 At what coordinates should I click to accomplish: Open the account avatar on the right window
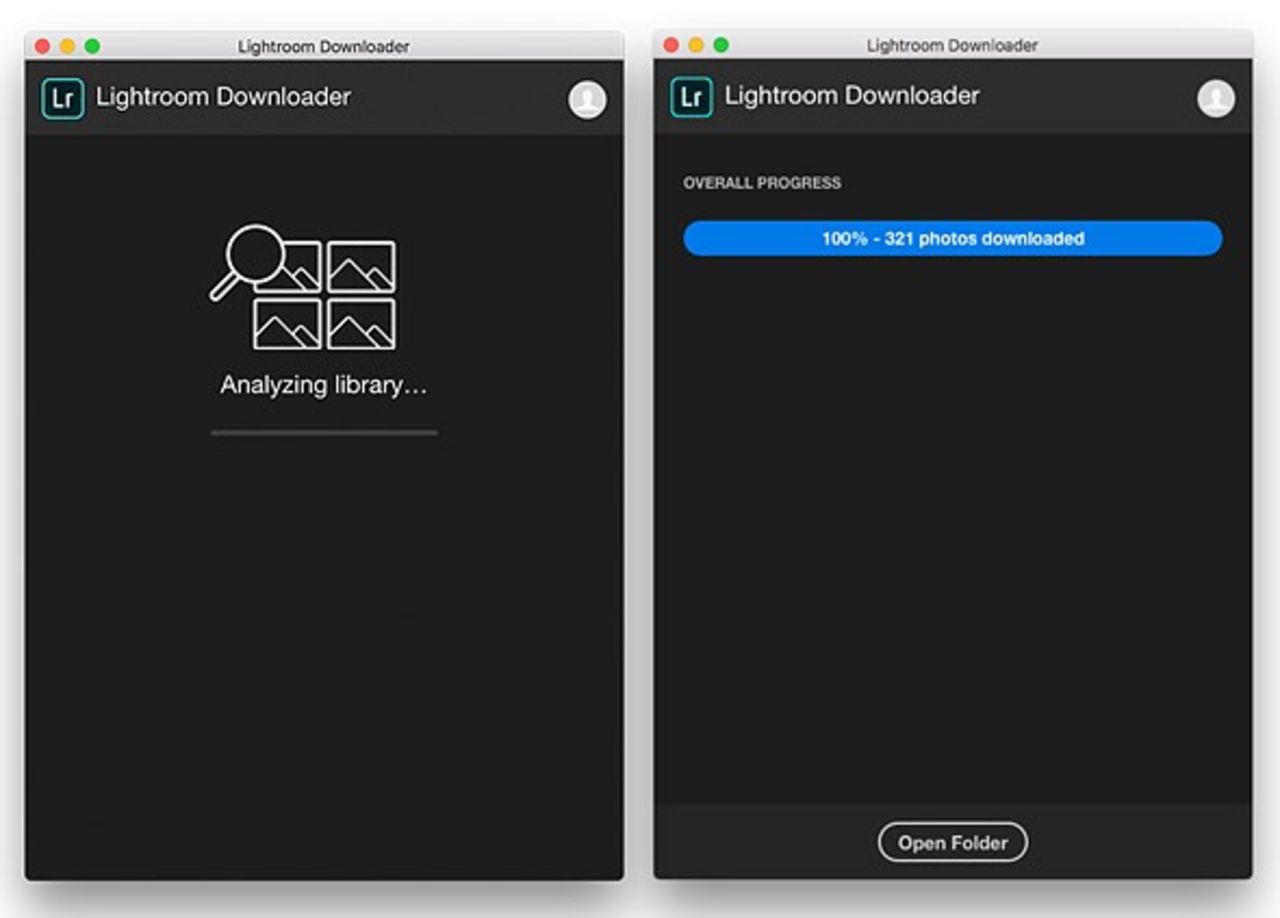1214,98
